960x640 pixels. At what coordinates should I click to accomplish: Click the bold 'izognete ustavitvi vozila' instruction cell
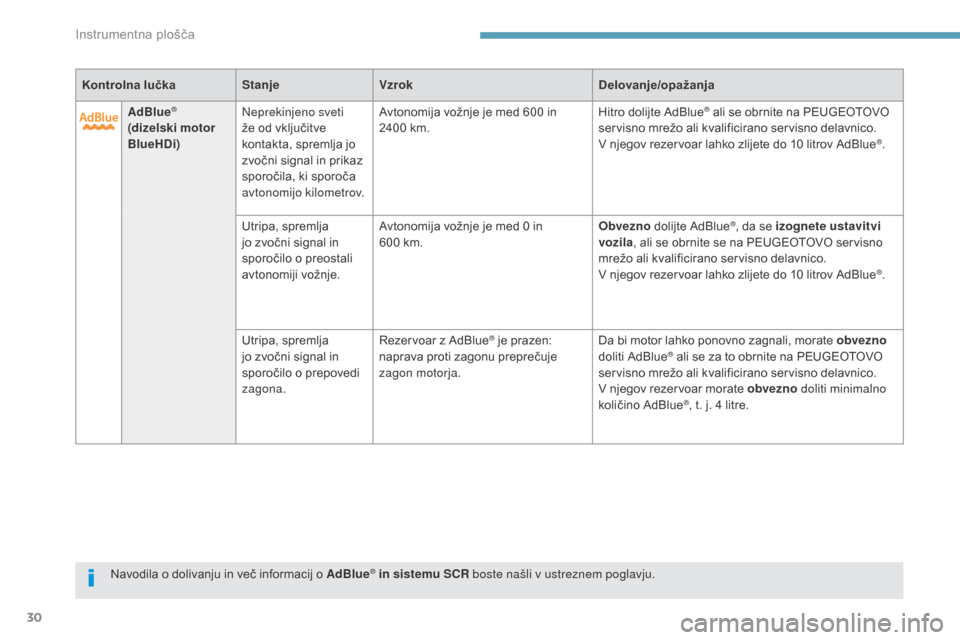748,273
